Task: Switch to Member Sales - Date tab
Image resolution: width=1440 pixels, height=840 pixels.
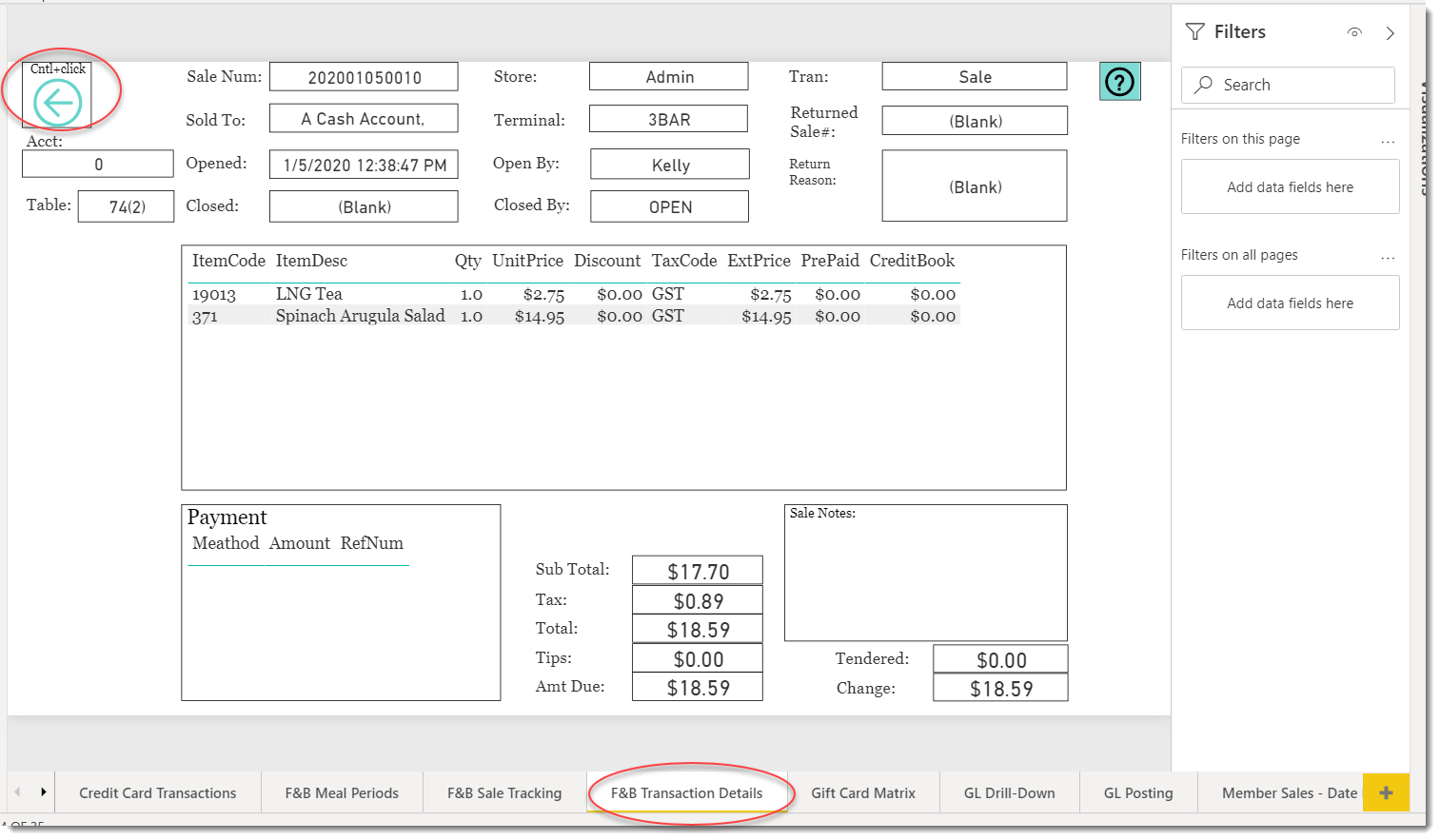Action: point(1280,792)
